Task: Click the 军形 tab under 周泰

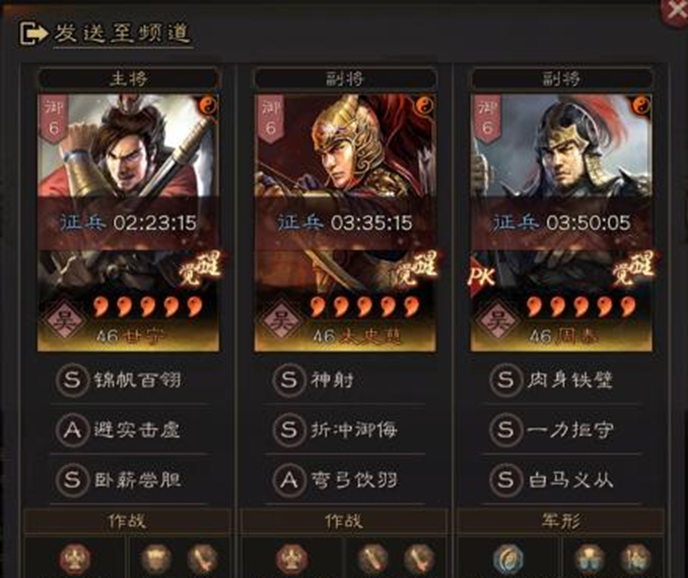Action: pyautogui.click(x=561, y=521)
